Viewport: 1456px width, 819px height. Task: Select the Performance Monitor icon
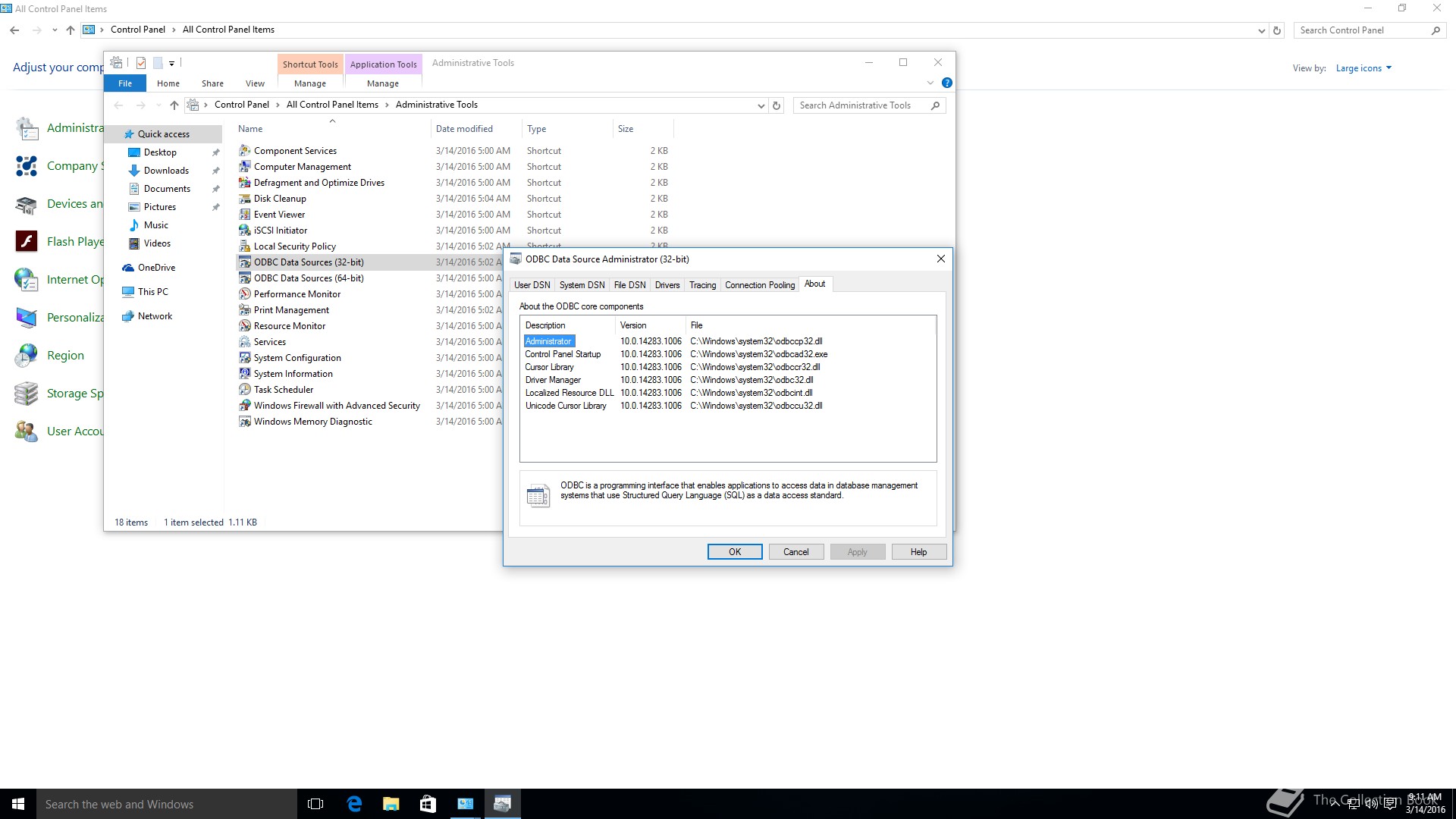click(x=244, y=294)
